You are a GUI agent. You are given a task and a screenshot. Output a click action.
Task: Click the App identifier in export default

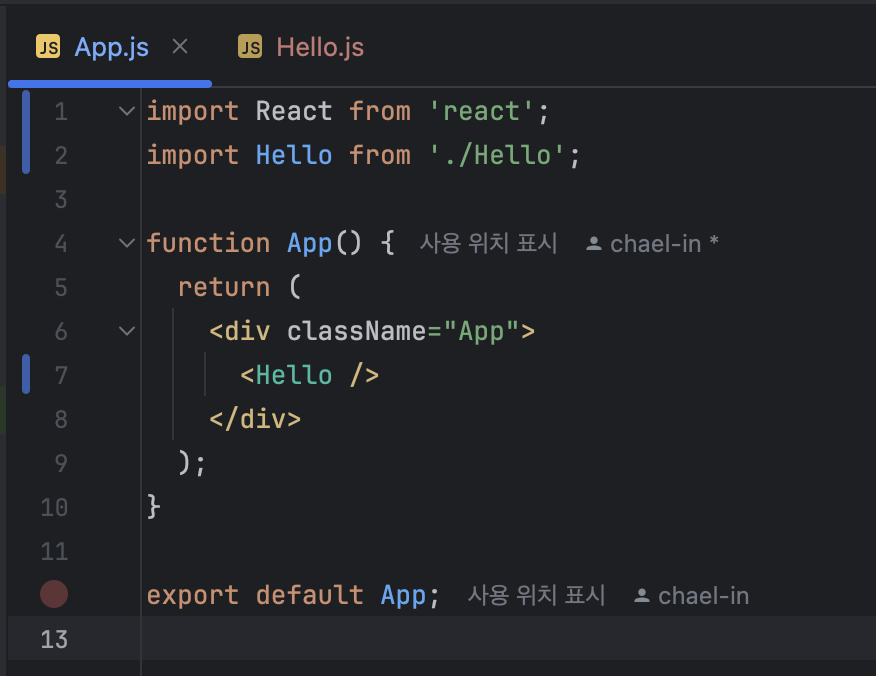[403, 596]
